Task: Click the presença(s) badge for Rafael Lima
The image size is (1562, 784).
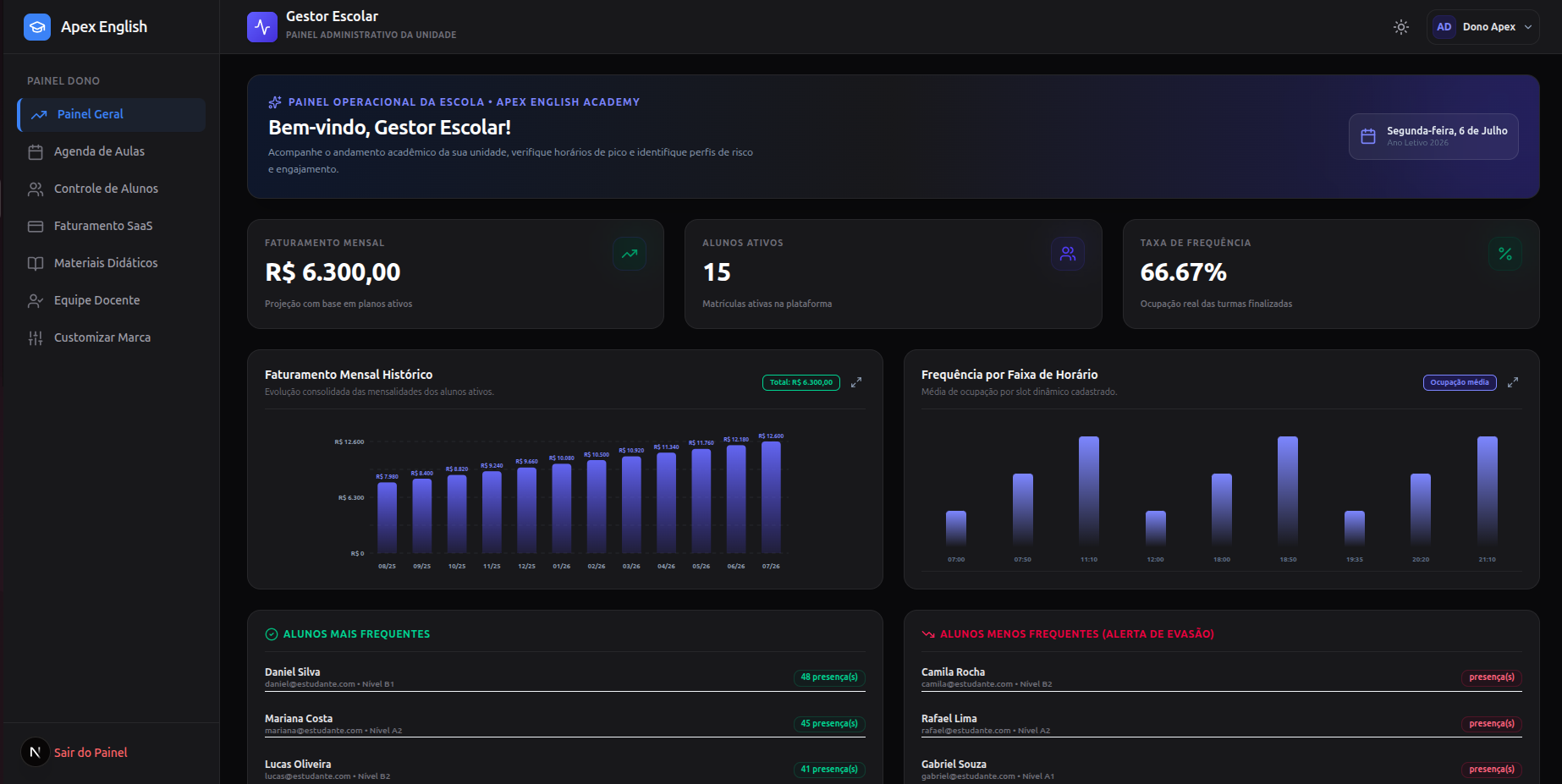Action: [1492, 724]
